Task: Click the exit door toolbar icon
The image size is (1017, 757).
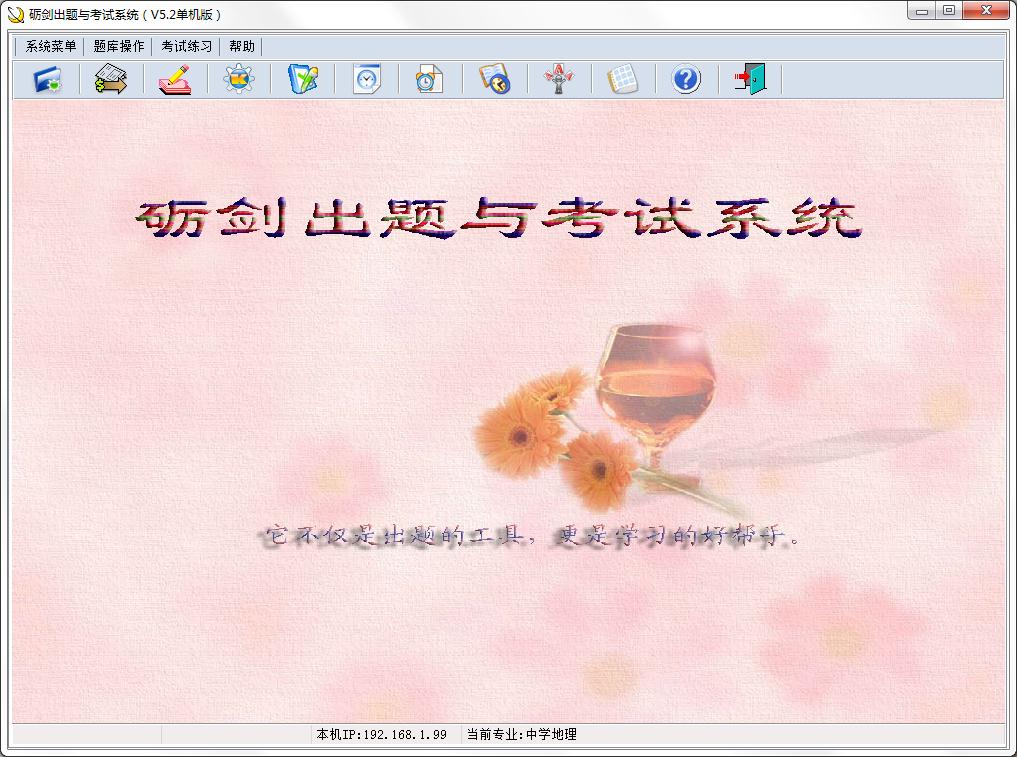Action: [x=750, y=80]
